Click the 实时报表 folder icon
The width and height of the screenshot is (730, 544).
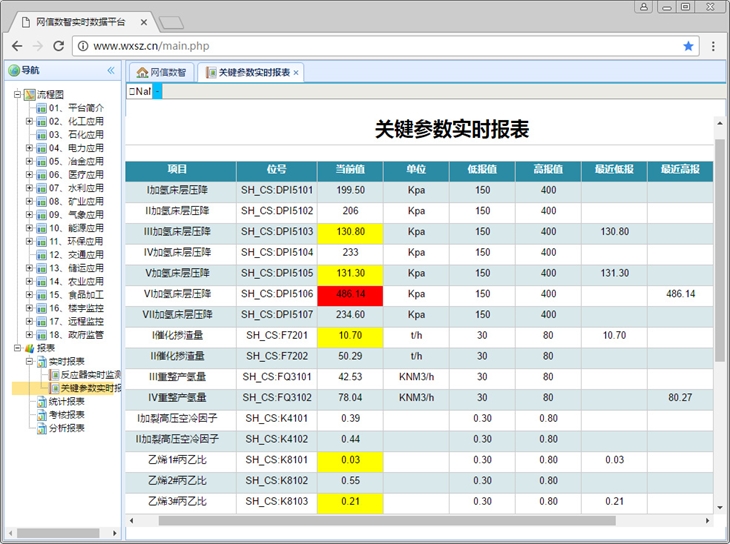pyautogui.click(x=42, y=361)
